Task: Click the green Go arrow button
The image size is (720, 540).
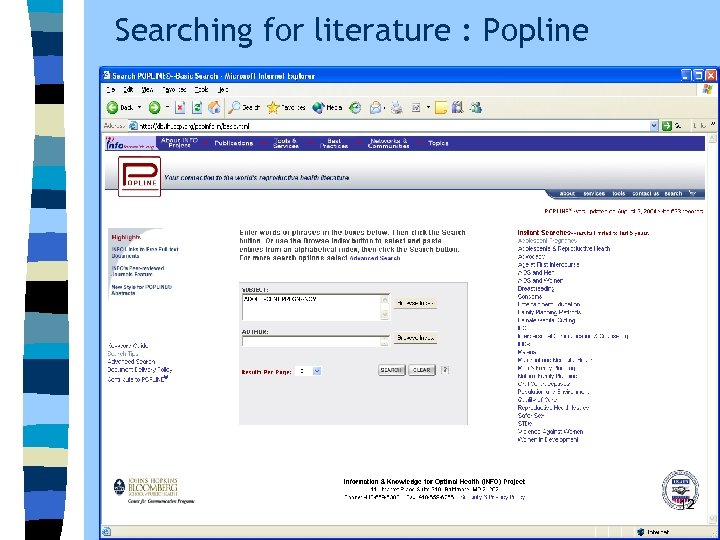Action: [x=667, y=126]
